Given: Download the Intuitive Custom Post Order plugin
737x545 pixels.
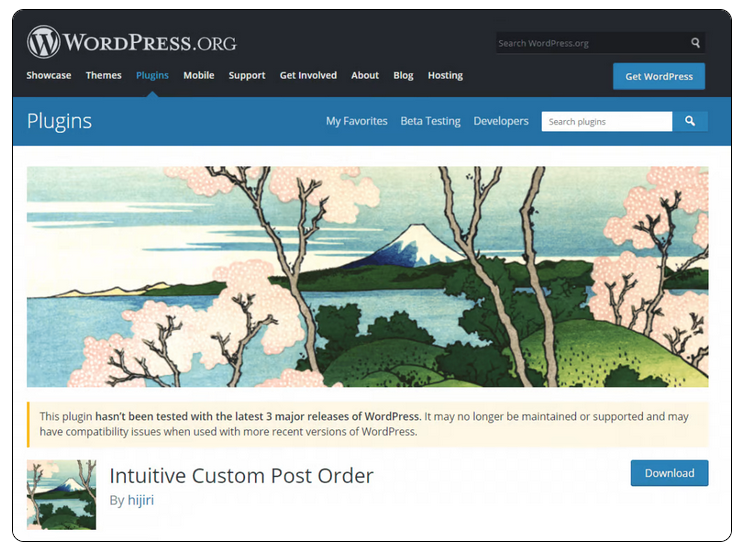Looking at the screenshot, I should [669, 473].
